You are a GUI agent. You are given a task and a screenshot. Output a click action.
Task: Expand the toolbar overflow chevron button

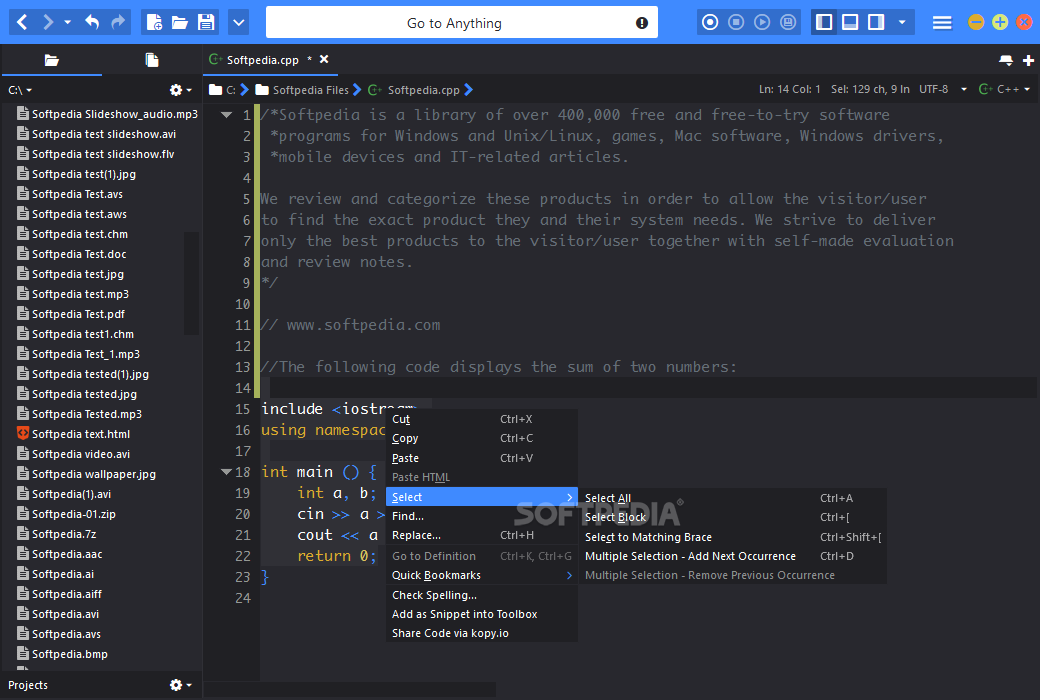pos(239,23)
